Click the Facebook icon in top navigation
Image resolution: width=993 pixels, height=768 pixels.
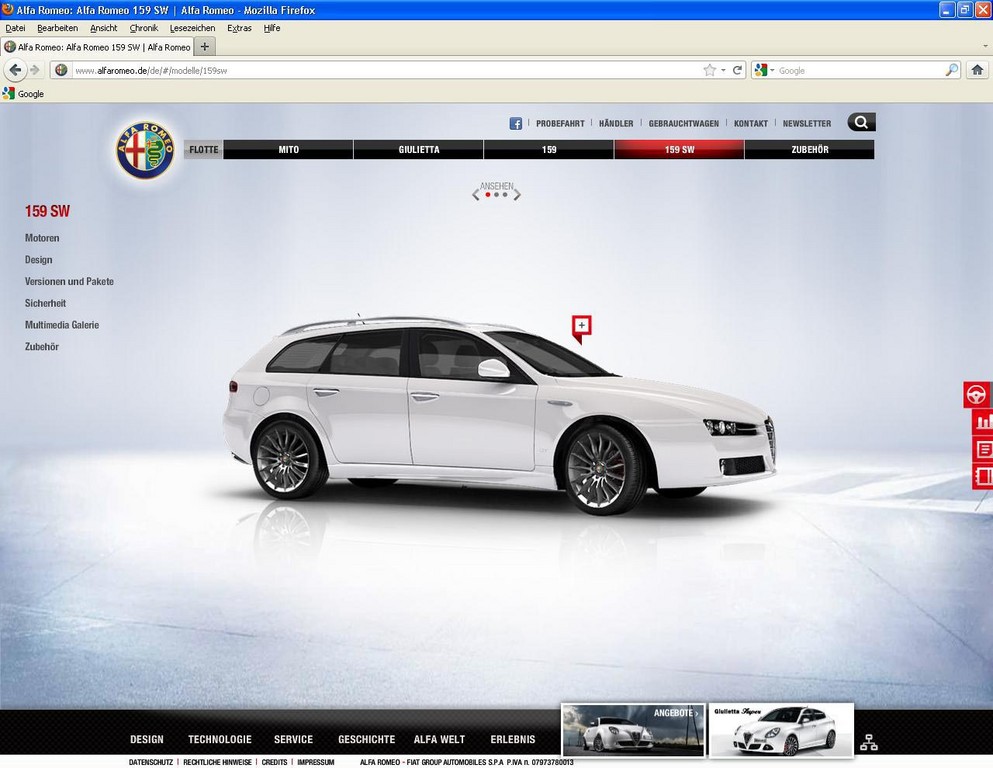click(x=515, y=123)
